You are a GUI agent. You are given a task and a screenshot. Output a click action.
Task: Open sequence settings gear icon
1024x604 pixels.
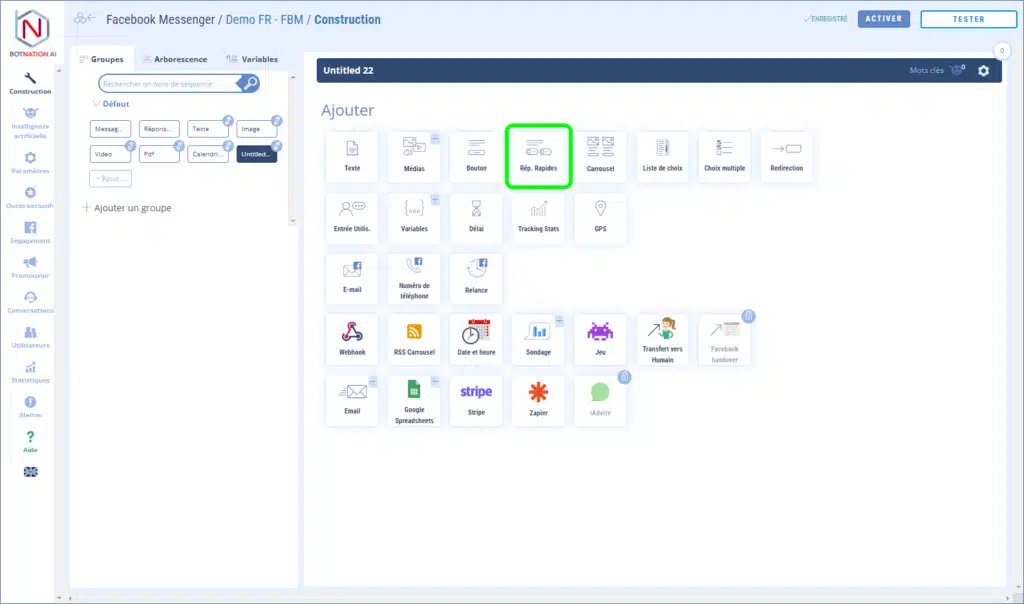click(983, 70)
